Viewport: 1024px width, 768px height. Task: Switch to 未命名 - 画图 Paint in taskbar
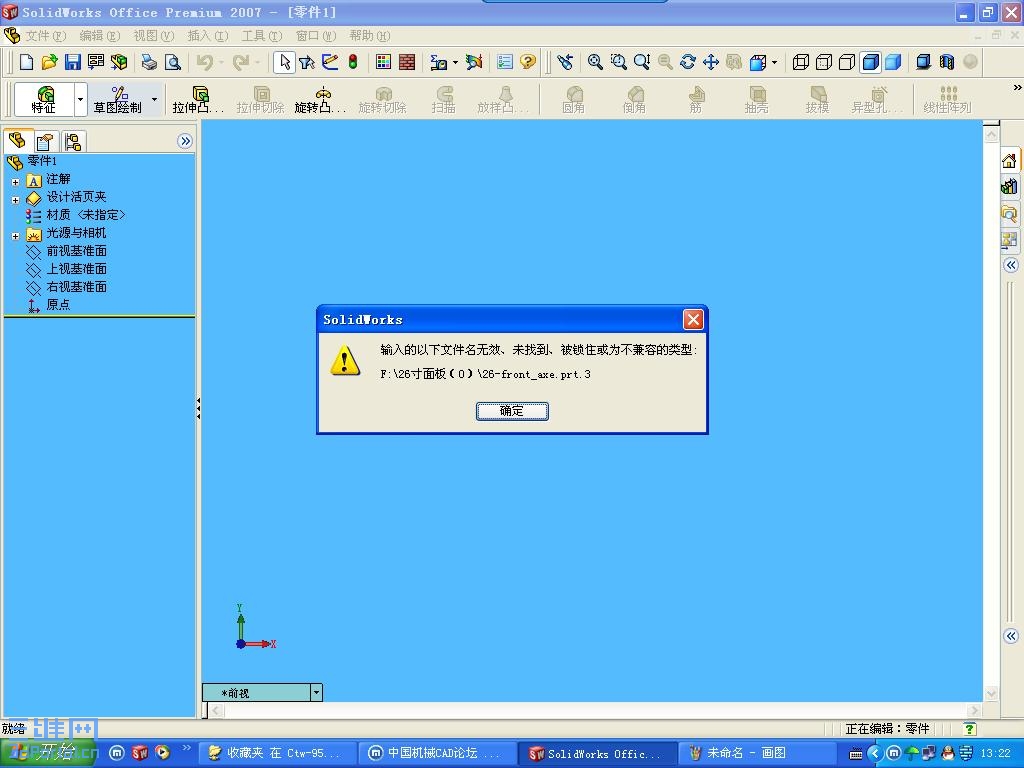point(756,753)
